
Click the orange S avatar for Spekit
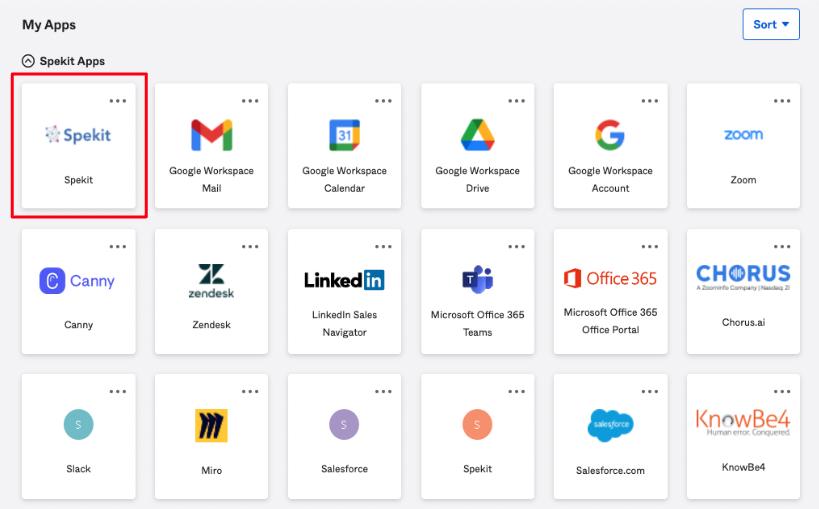click(477, 424)
